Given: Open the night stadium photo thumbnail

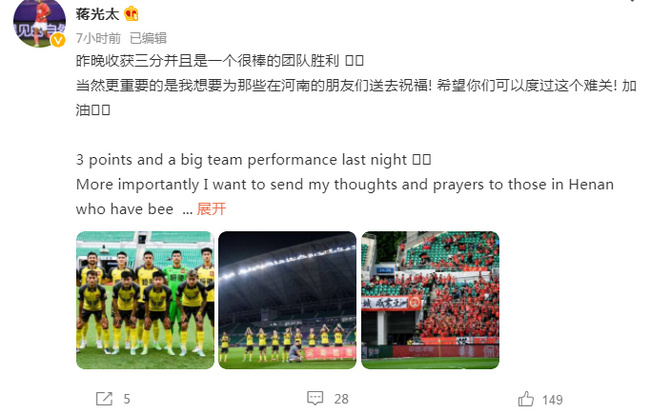Looking at the screenshot, I should pyautogui.click(x=287, y=300).
